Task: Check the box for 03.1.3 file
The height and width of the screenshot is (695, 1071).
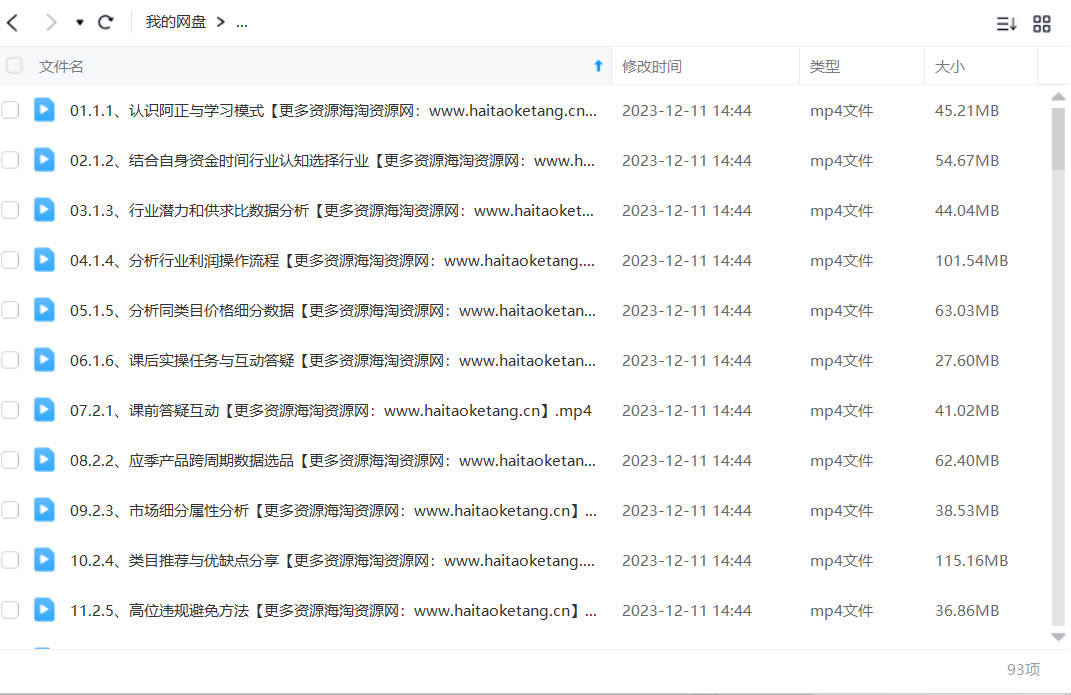Action: tap(10, 210)
